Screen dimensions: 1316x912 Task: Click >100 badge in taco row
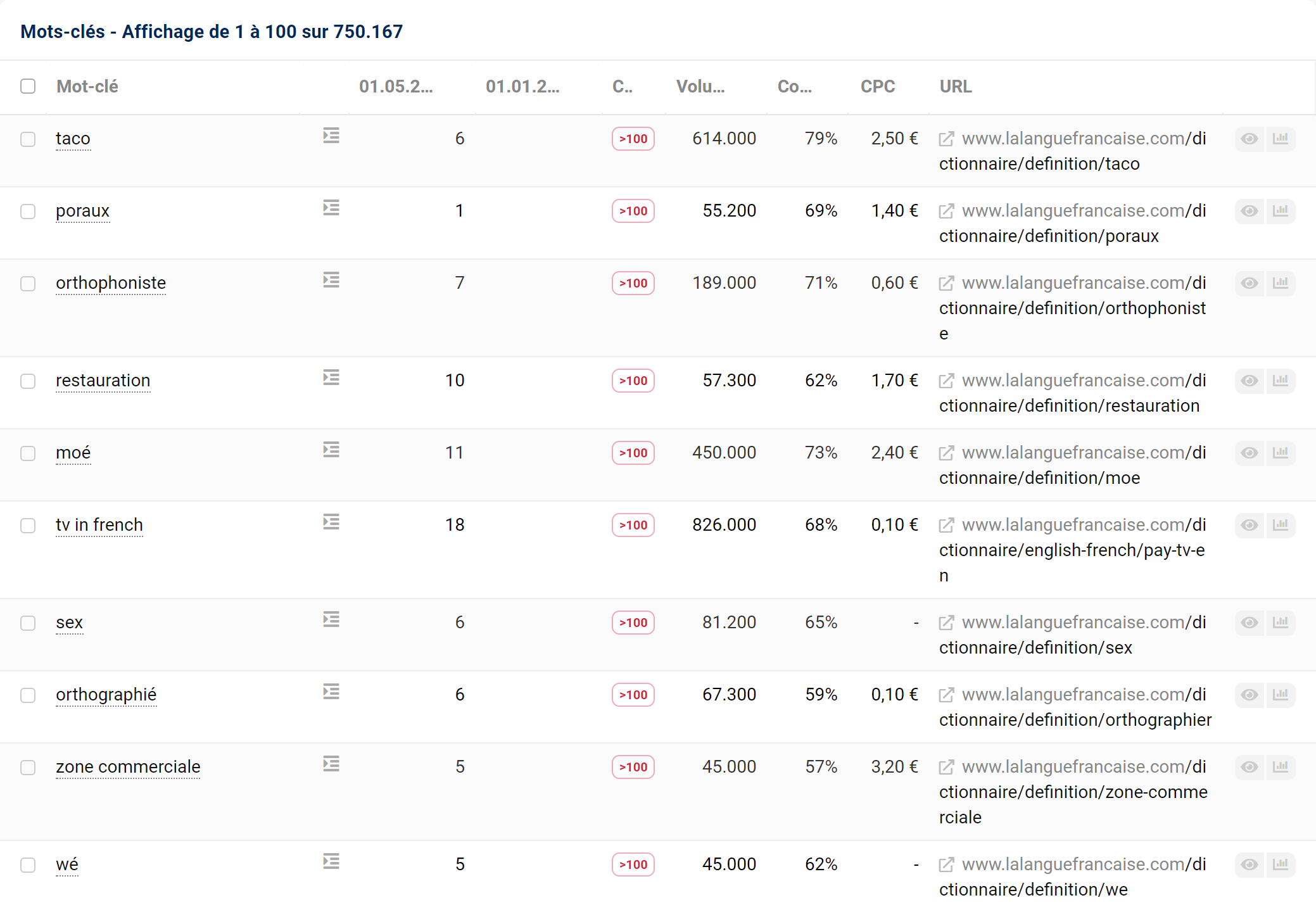[x=633, y=139]
